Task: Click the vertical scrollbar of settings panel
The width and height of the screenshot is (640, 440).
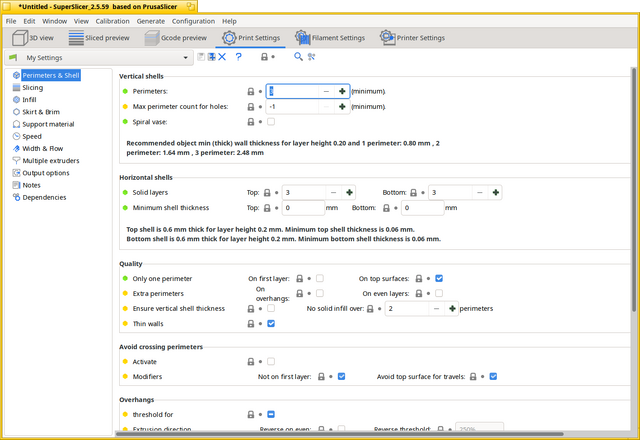Action: click(x=634, y=190)
